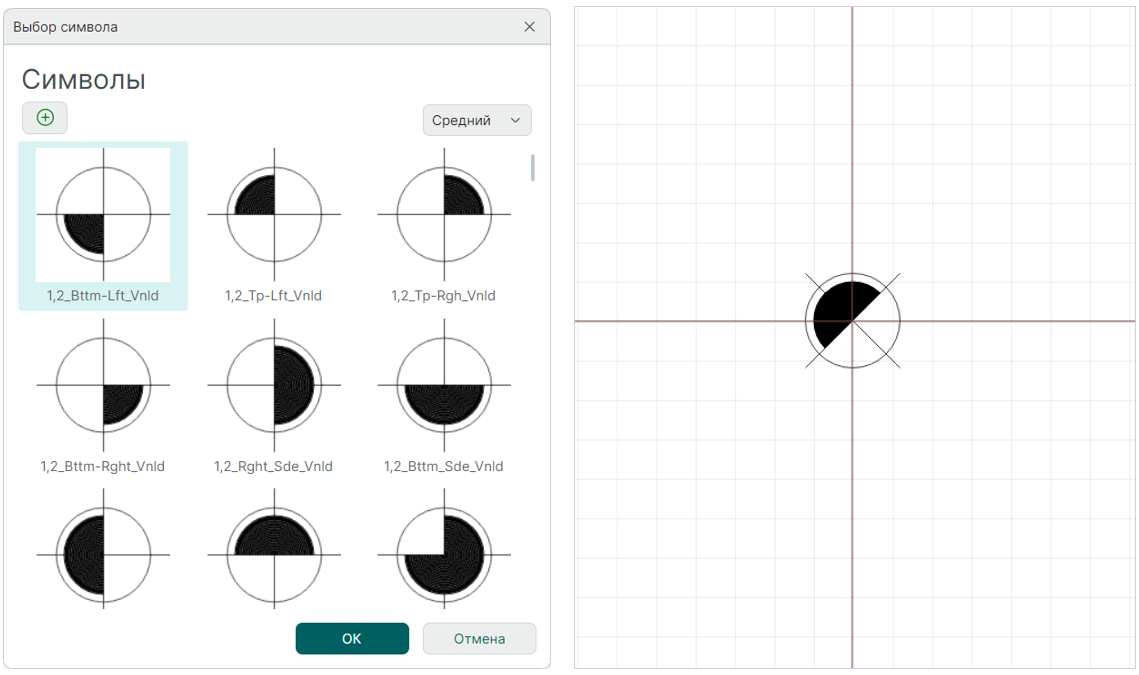Screen dimensions: 1139x675
Task: Select the 1,2_Bttm-Lft_Vnld symbol thumbnail
Action: click(103, 214)
